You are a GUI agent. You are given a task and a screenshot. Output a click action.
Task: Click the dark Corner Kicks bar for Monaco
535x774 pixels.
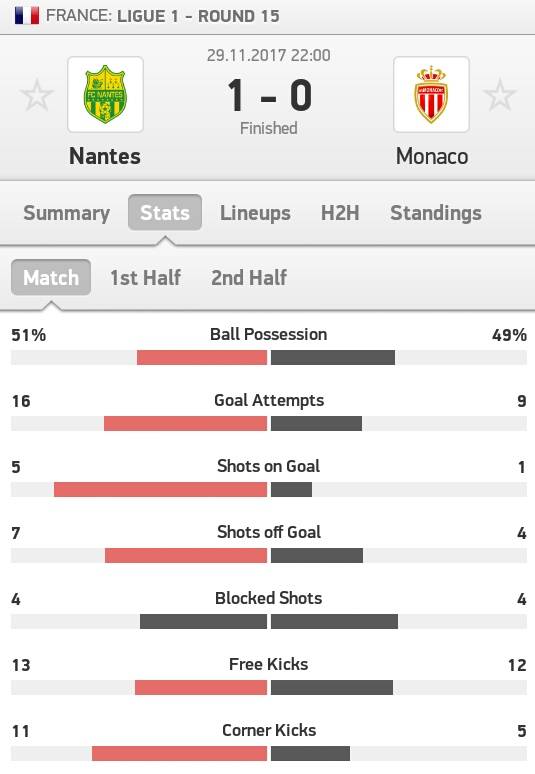pos(310,753)
